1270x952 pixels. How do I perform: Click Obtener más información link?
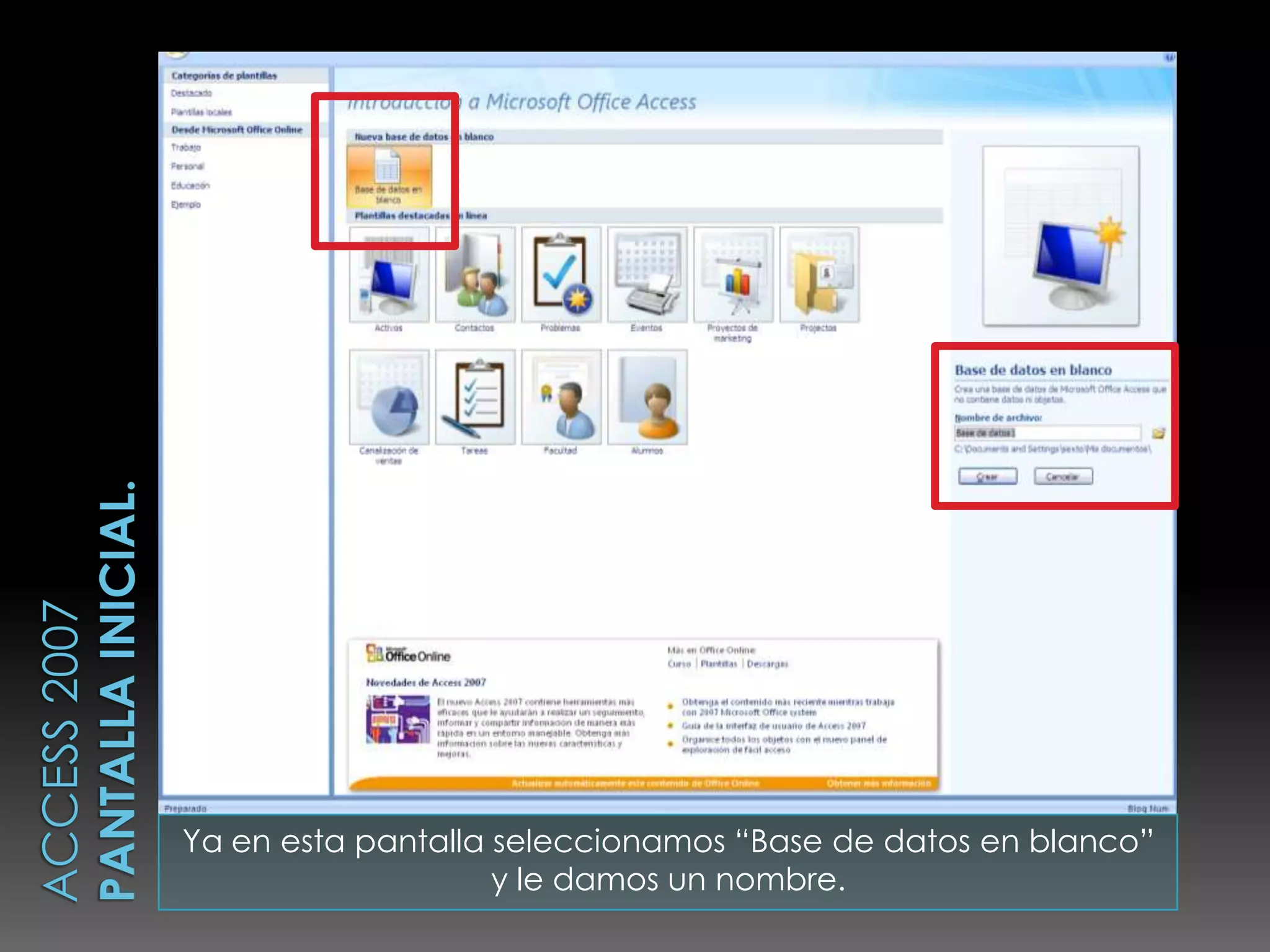(x=879, y=783)
